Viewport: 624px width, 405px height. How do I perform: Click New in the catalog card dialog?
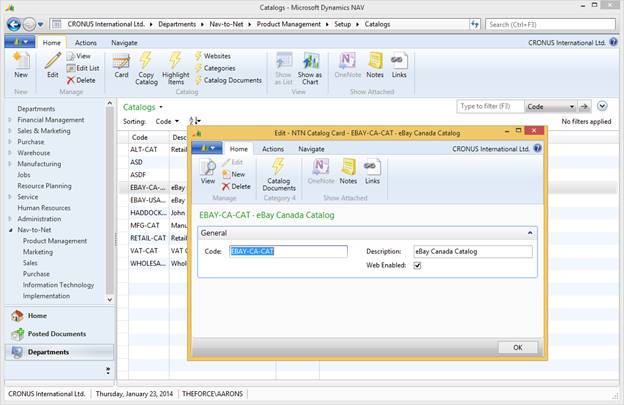(234, 174)
